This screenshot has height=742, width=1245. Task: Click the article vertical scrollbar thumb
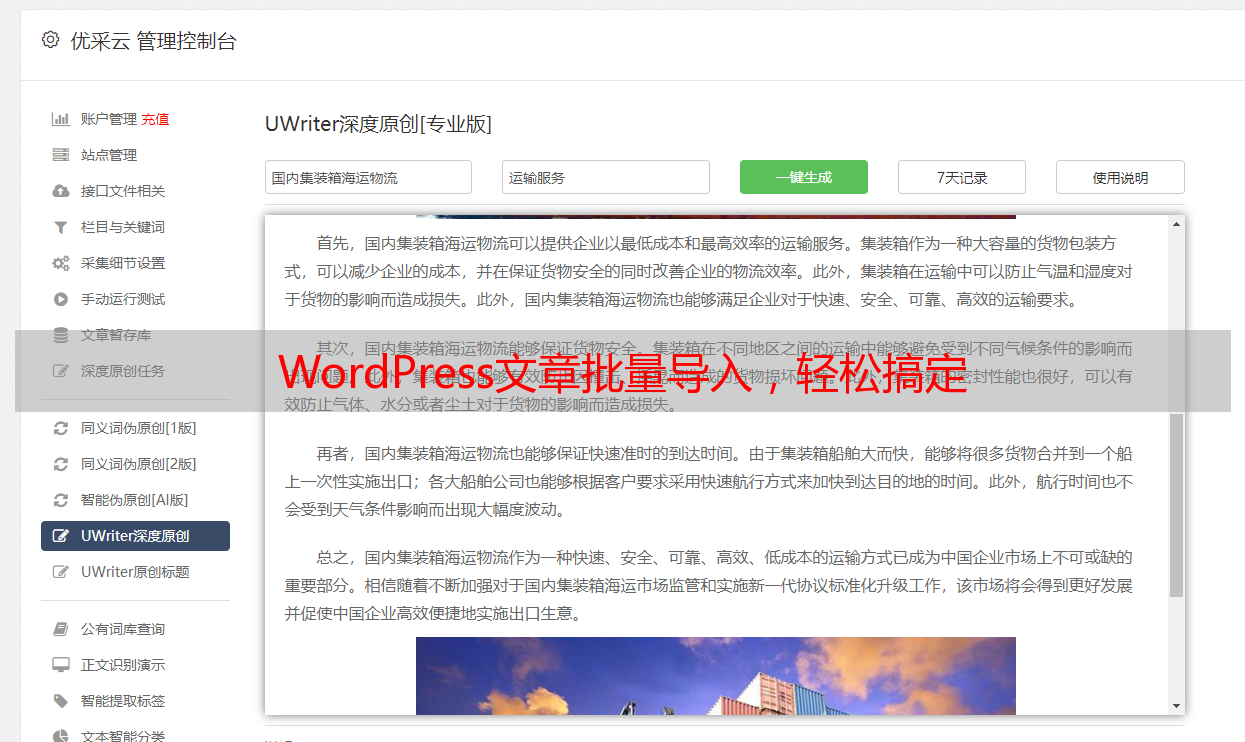coord(1176,505)
